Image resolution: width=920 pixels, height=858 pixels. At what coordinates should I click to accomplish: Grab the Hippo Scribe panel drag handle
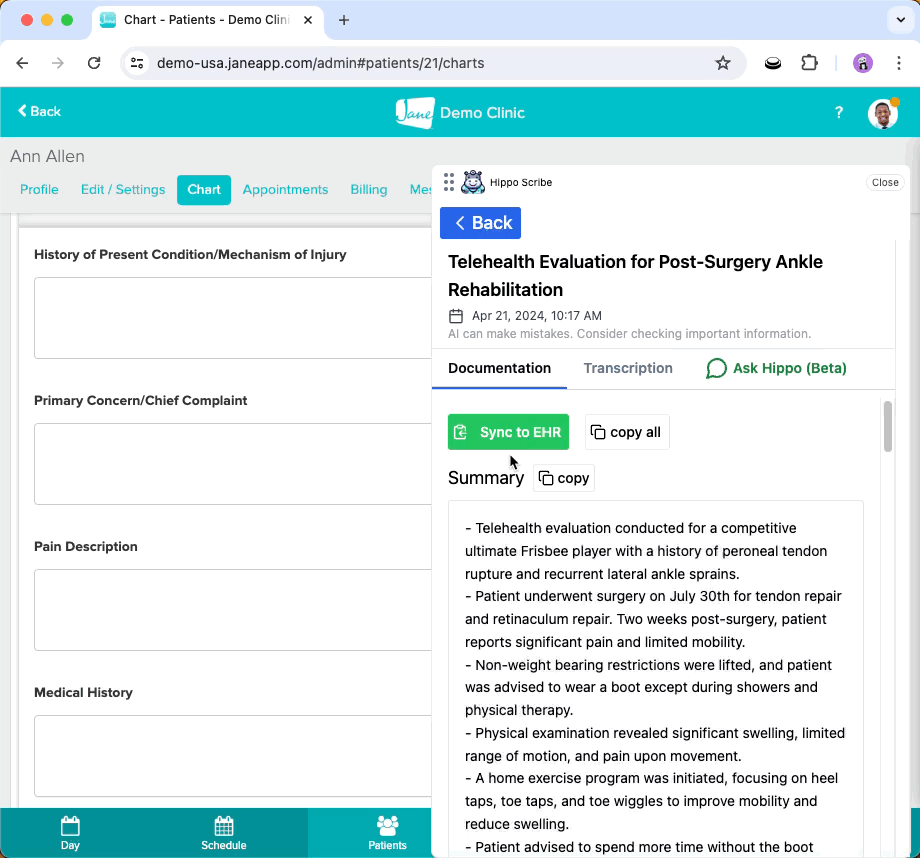[449, 182]
